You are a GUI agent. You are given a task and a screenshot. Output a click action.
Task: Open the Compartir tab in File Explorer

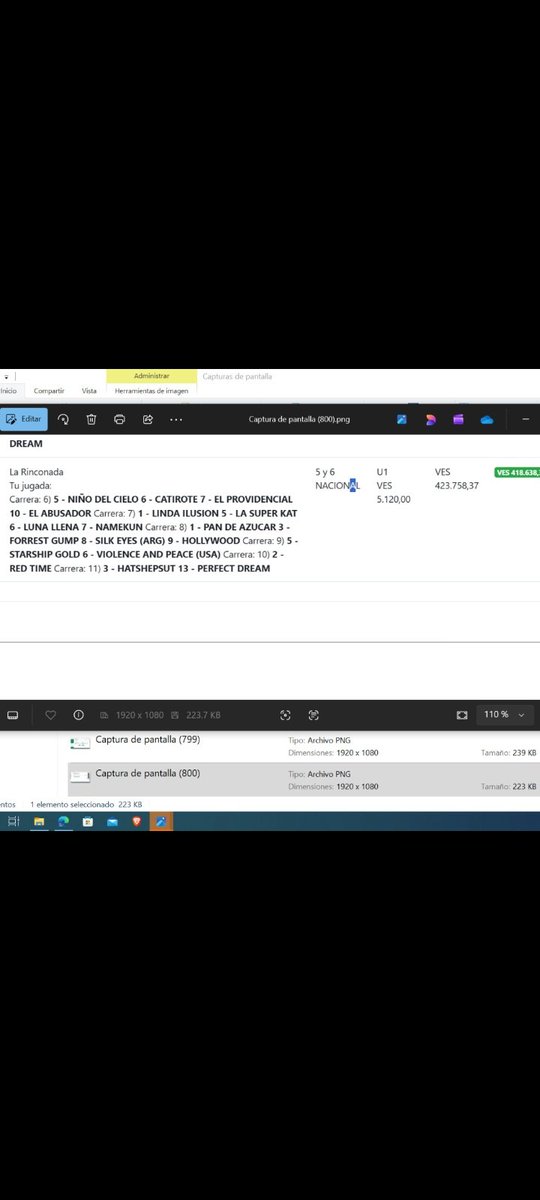(48, 391)
